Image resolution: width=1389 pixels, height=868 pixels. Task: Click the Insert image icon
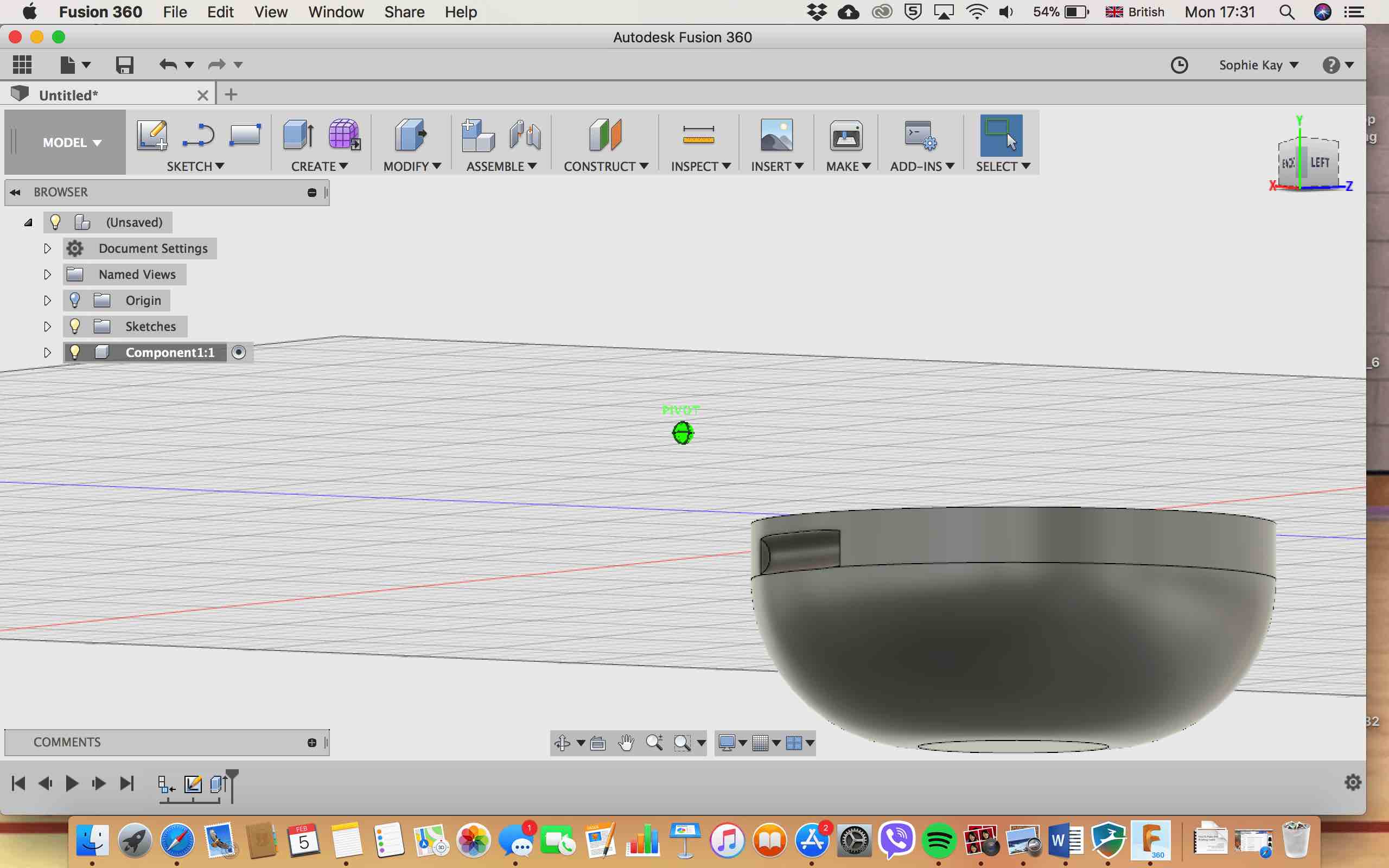click(776, 136)
